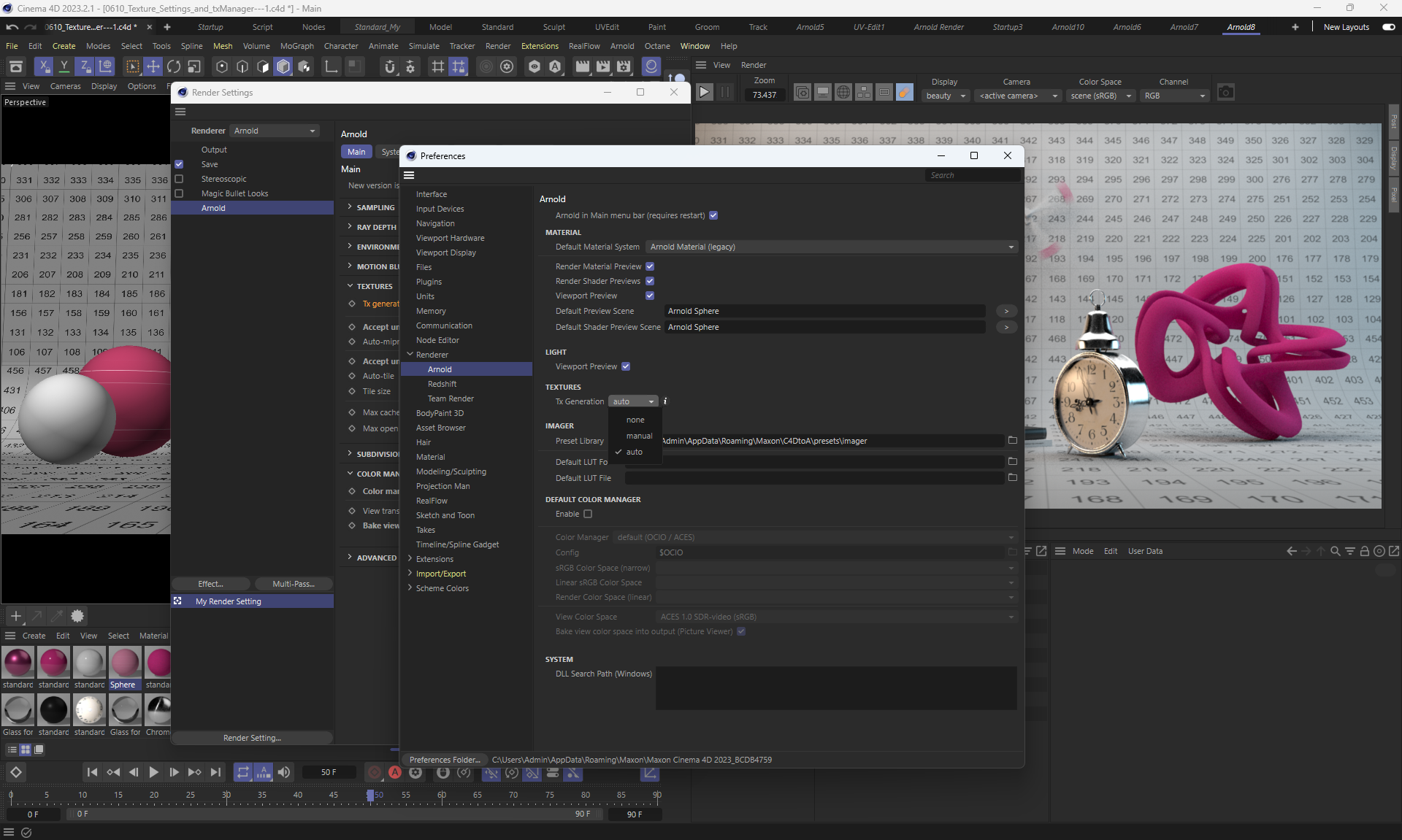Open the Preferences hamburger menu icon
Viewport: 1402px width, 840px height.
(x=409, y=175)
